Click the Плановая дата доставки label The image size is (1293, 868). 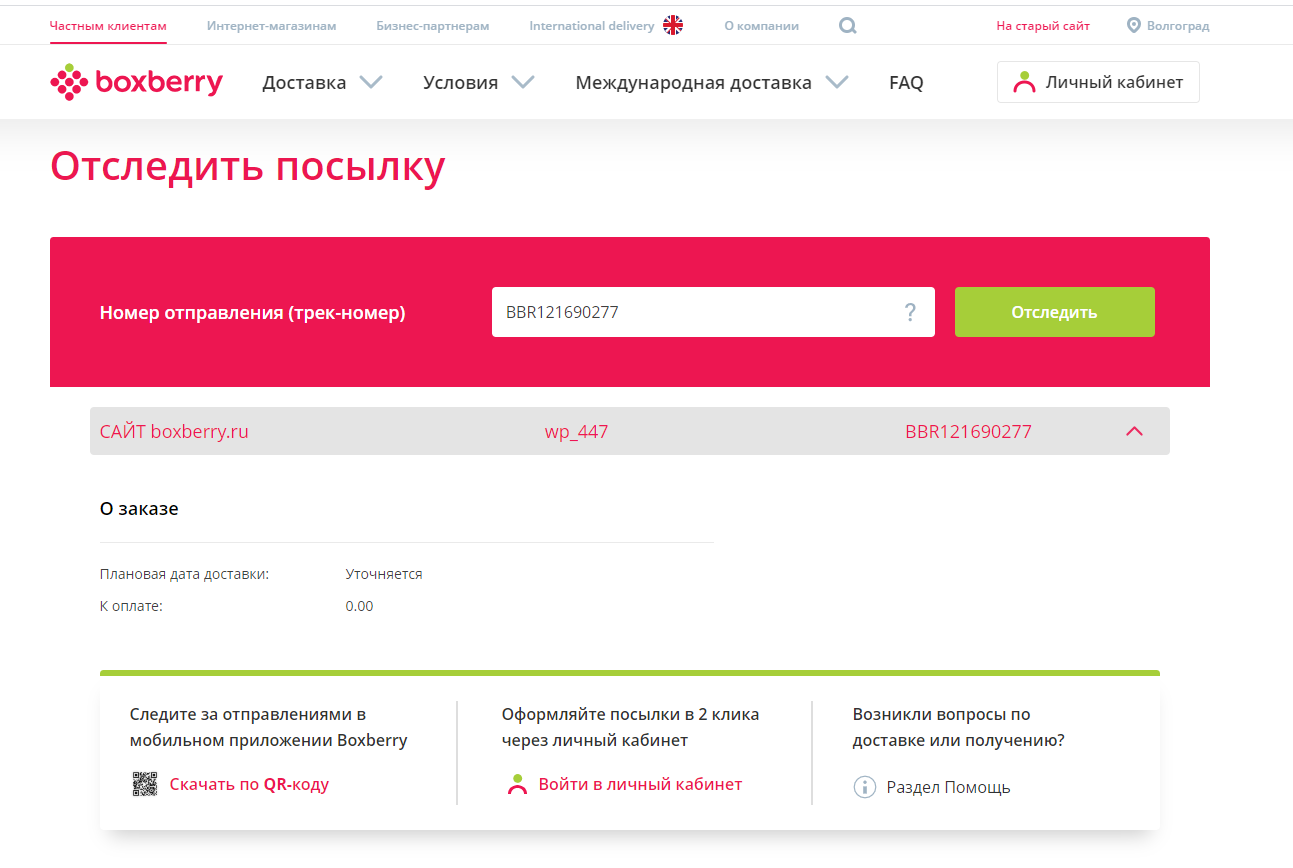click(x=184, y=574)
